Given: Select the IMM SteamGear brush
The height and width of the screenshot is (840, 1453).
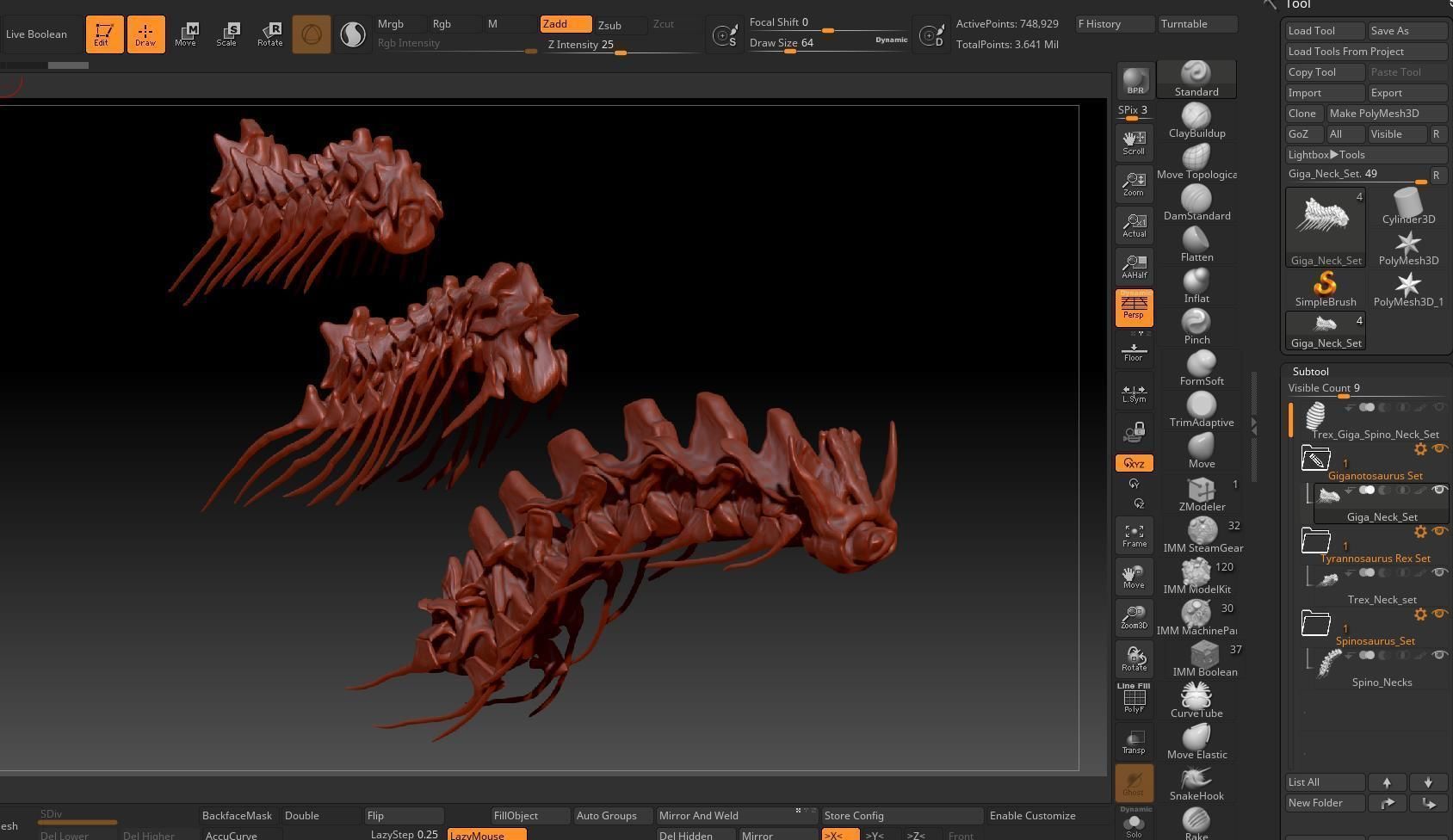Looking at the screenshot, I should [1201, 535].
